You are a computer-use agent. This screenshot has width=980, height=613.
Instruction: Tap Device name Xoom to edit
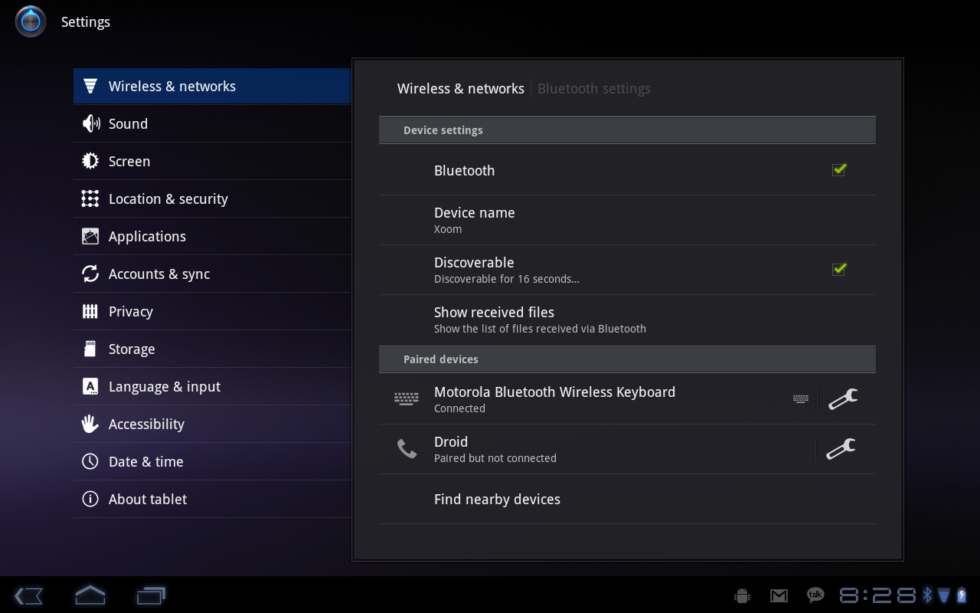click(x=474, y=220)
